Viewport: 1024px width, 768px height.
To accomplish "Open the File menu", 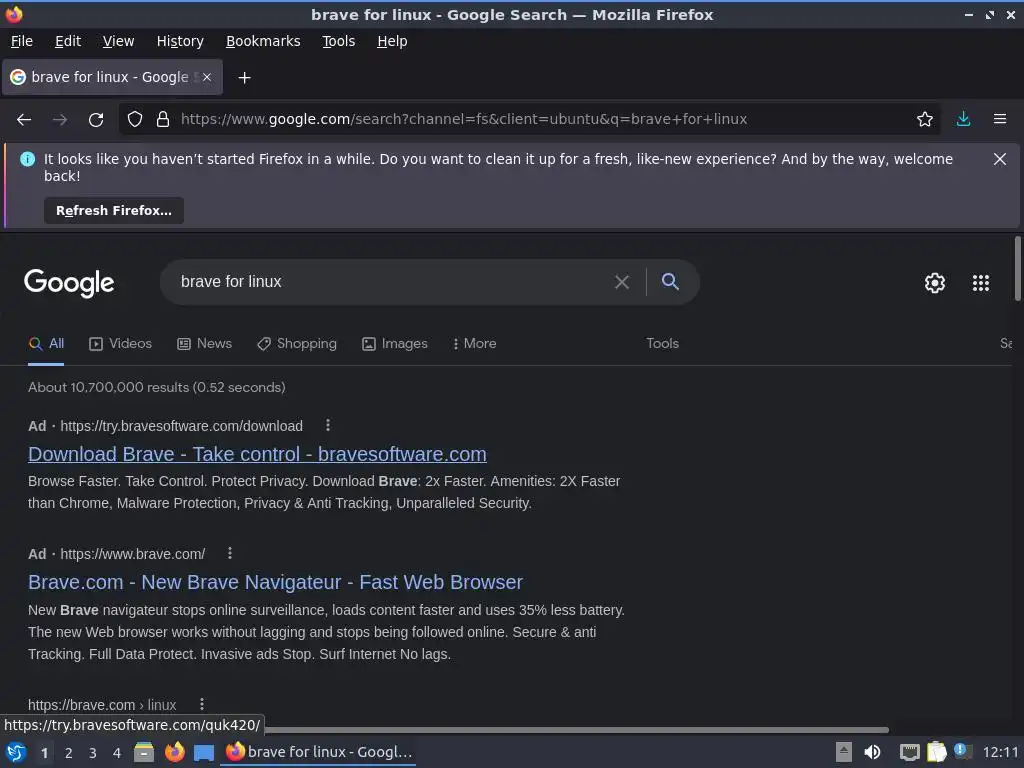I will 22,41.
